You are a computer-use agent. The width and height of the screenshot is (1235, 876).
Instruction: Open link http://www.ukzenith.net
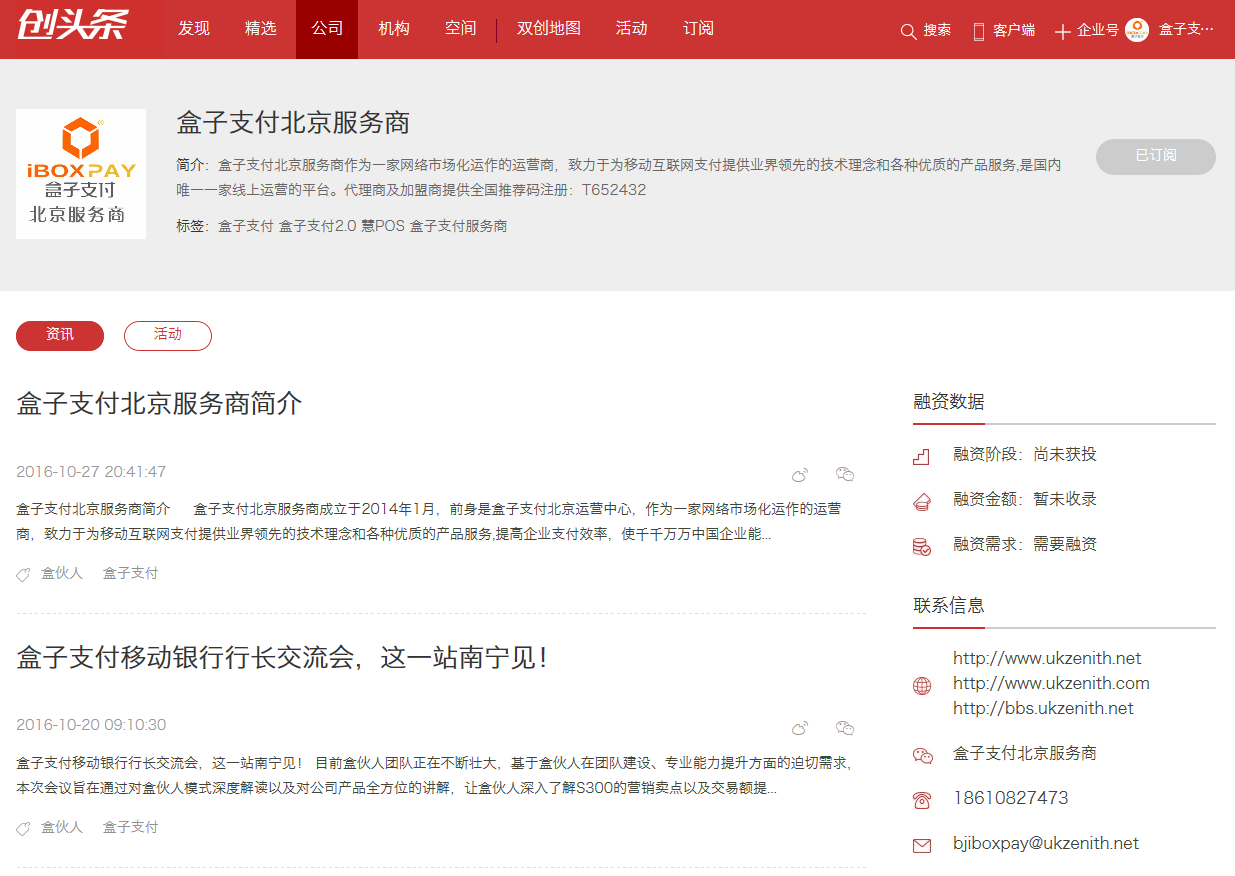tap(1047, 659)
